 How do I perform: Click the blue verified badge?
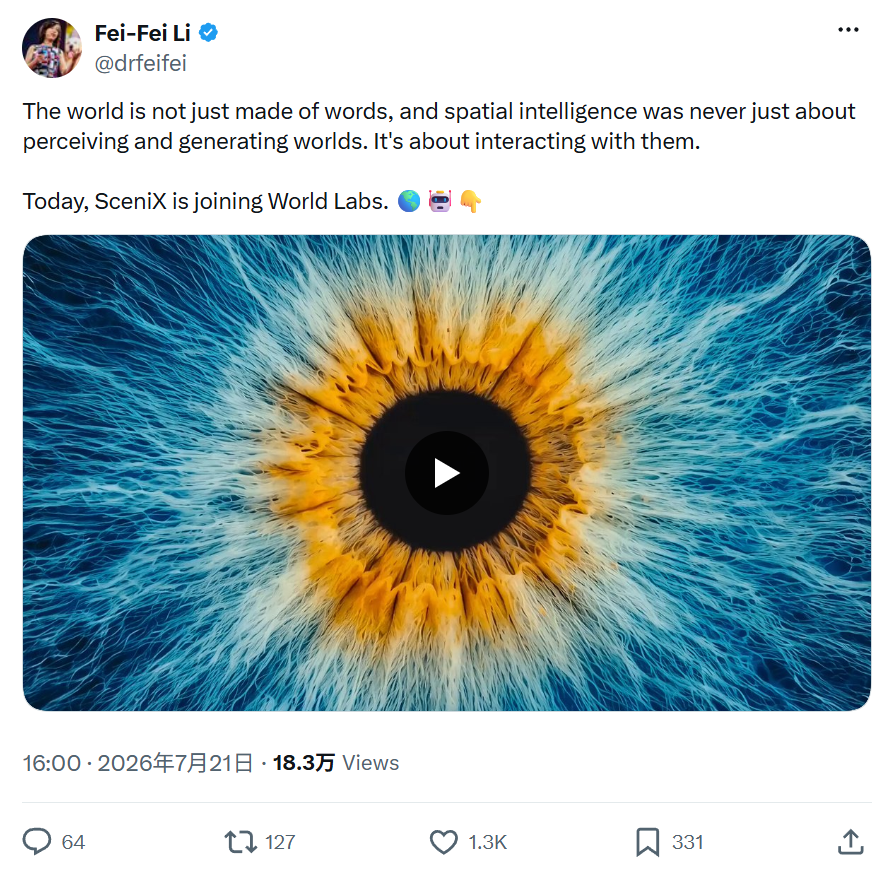coord(208,32)
